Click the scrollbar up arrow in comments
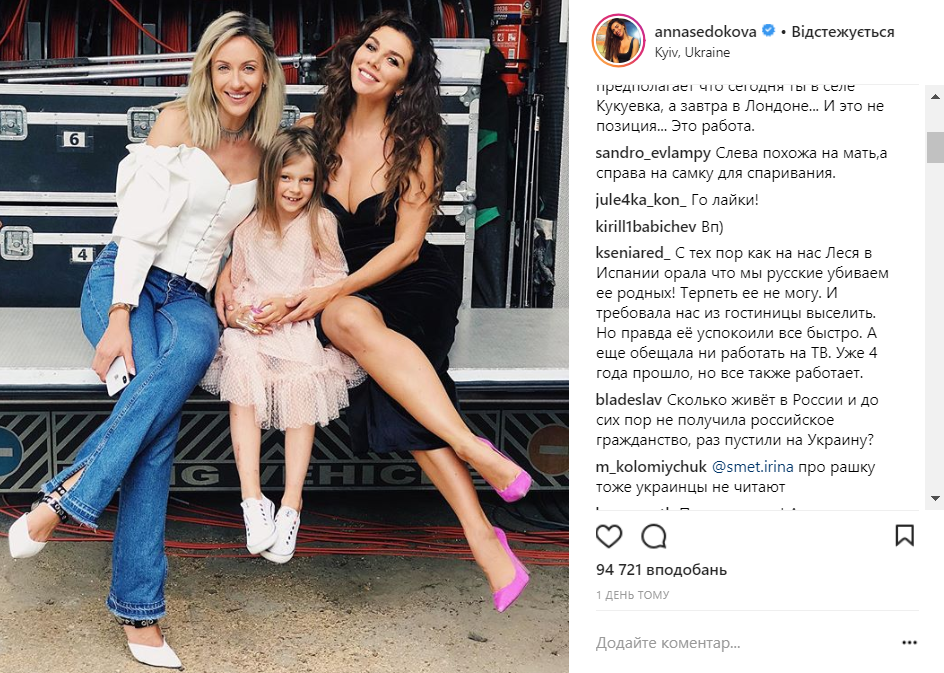 [936, 96]
